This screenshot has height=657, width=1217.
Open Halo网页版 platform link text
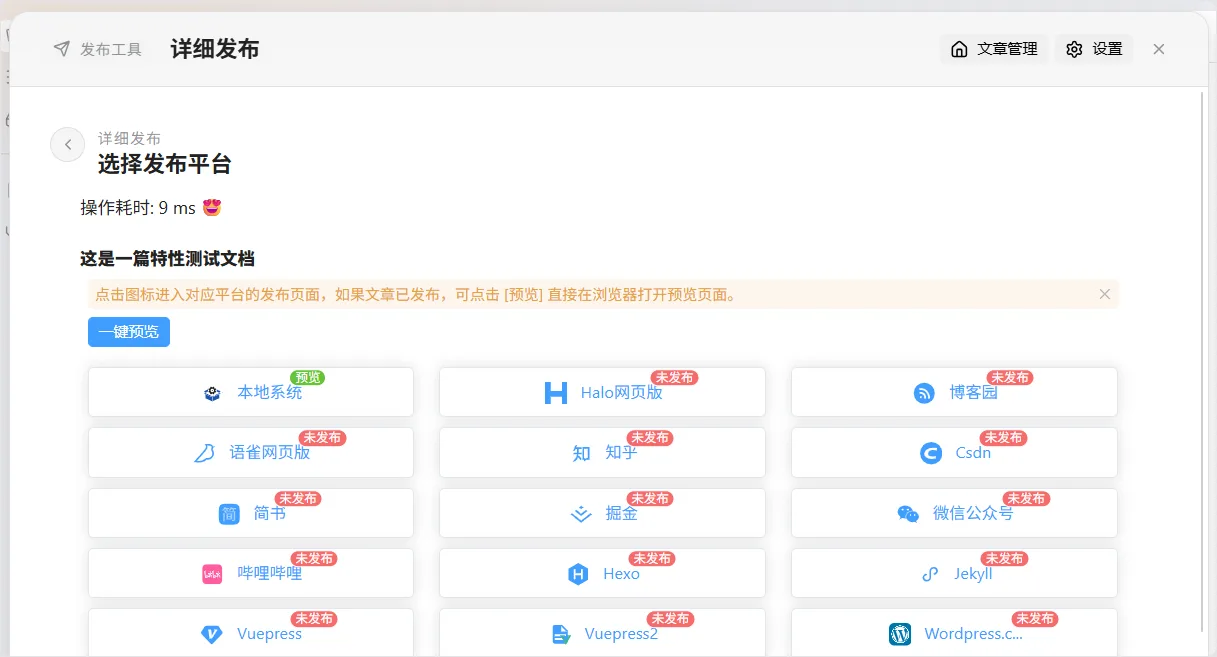(621, 393)
